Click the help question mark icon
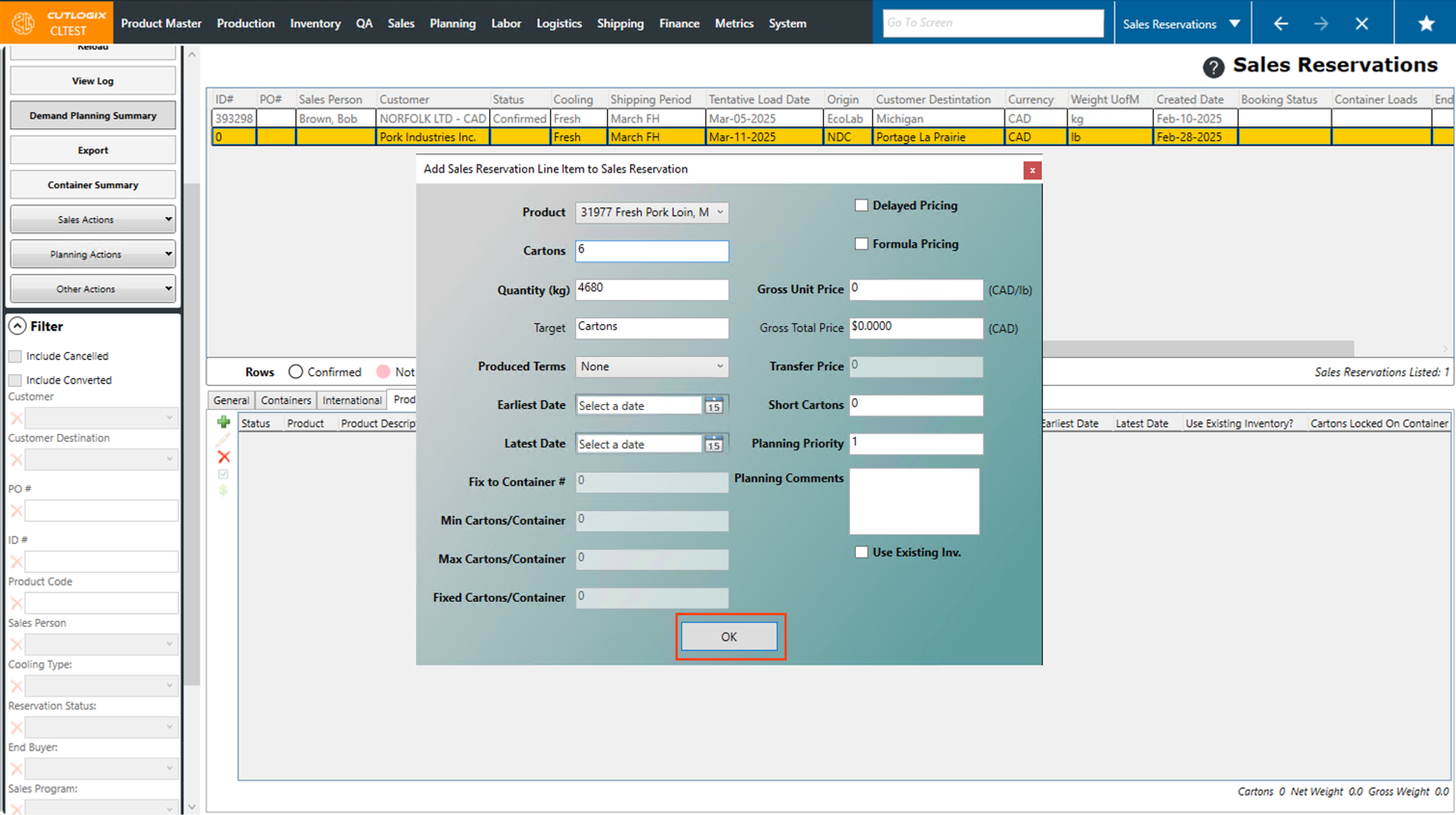1456x815 pixels. [x=1213, y=67]
